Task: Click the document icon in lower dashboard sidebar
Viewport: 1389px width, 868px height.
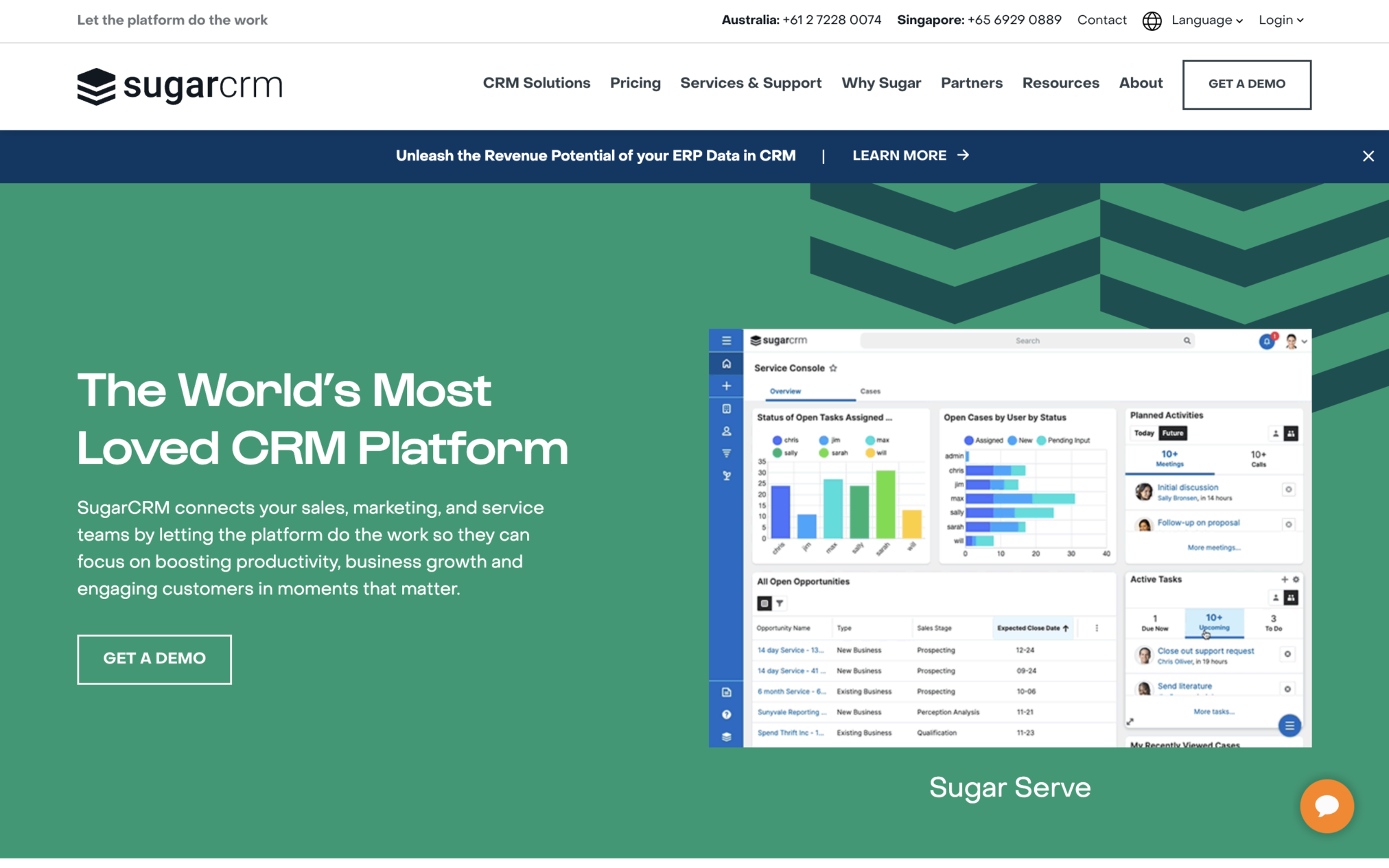Action: pos(726,692)
